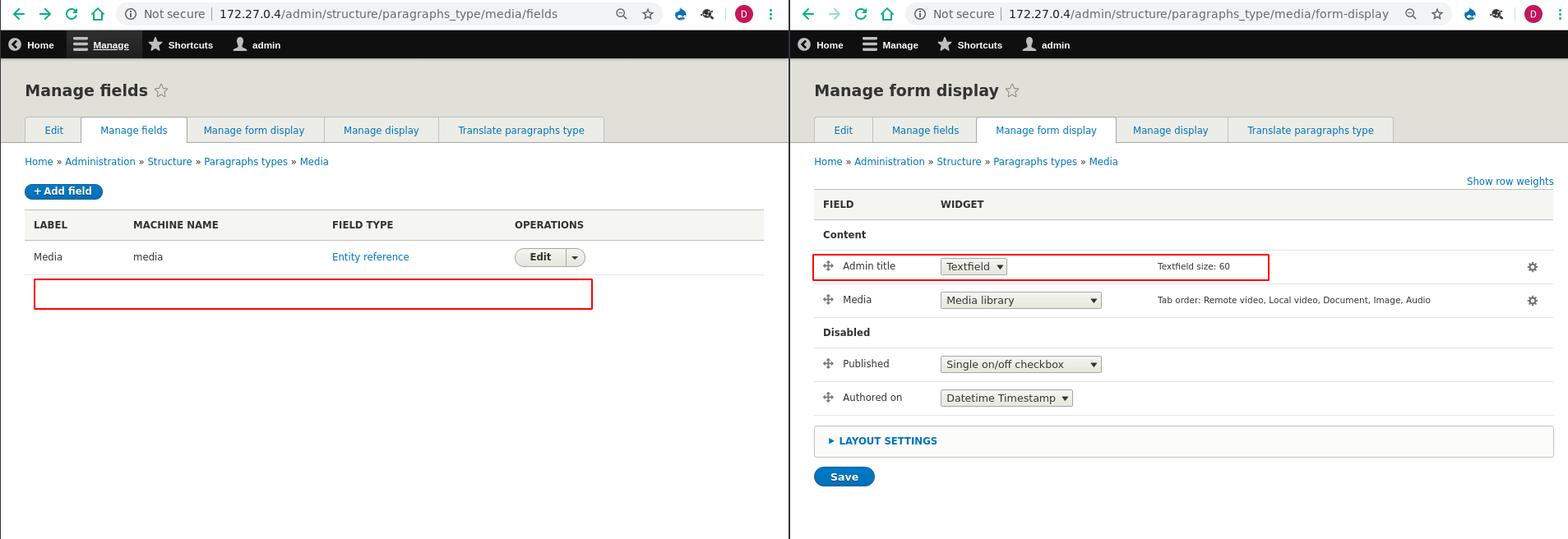The image size is (1568, 539).
Task: Expand the Layout Settings section
Action: (886, 441)
